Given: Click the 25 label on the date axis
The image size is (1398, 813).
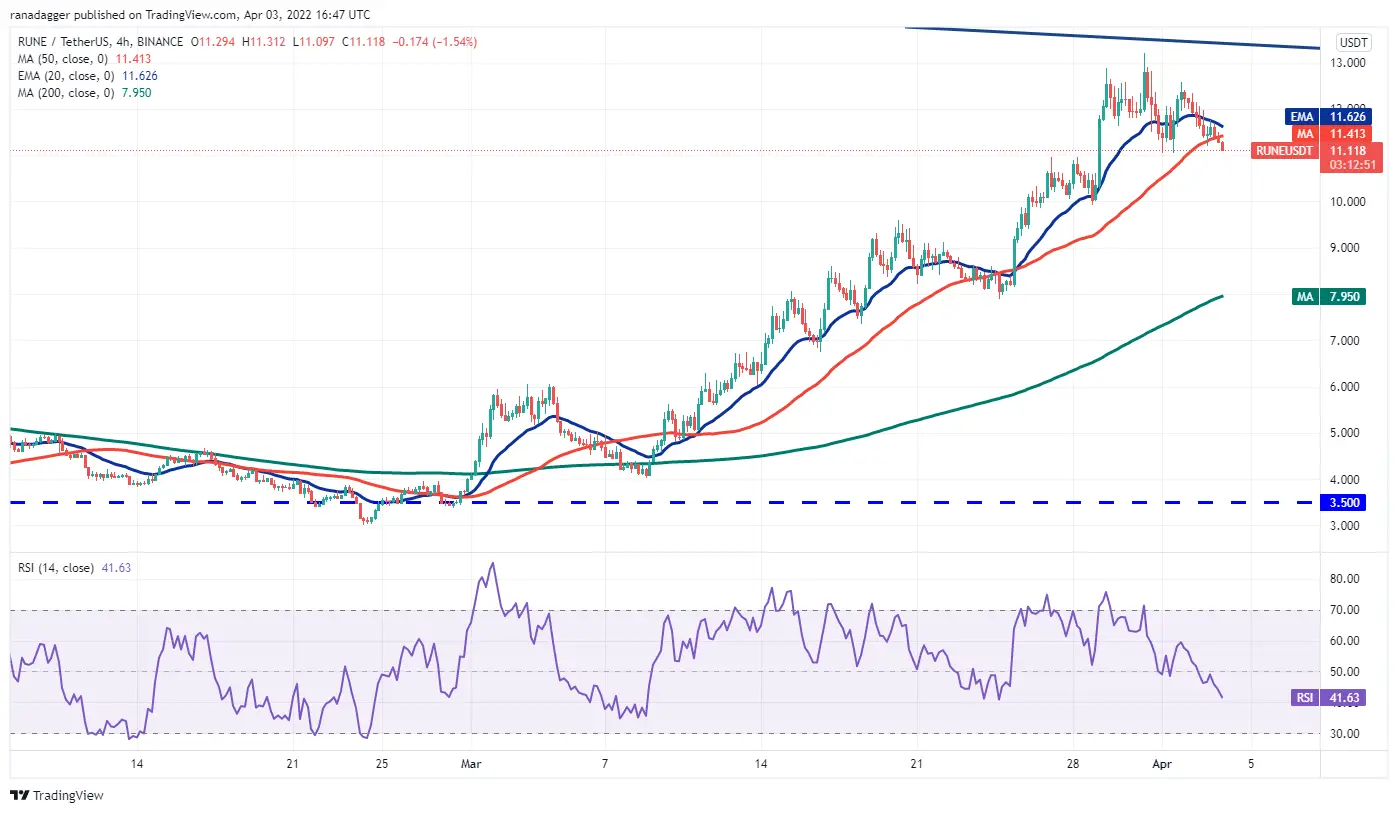Looking at the screenshot, I should 380,764.
